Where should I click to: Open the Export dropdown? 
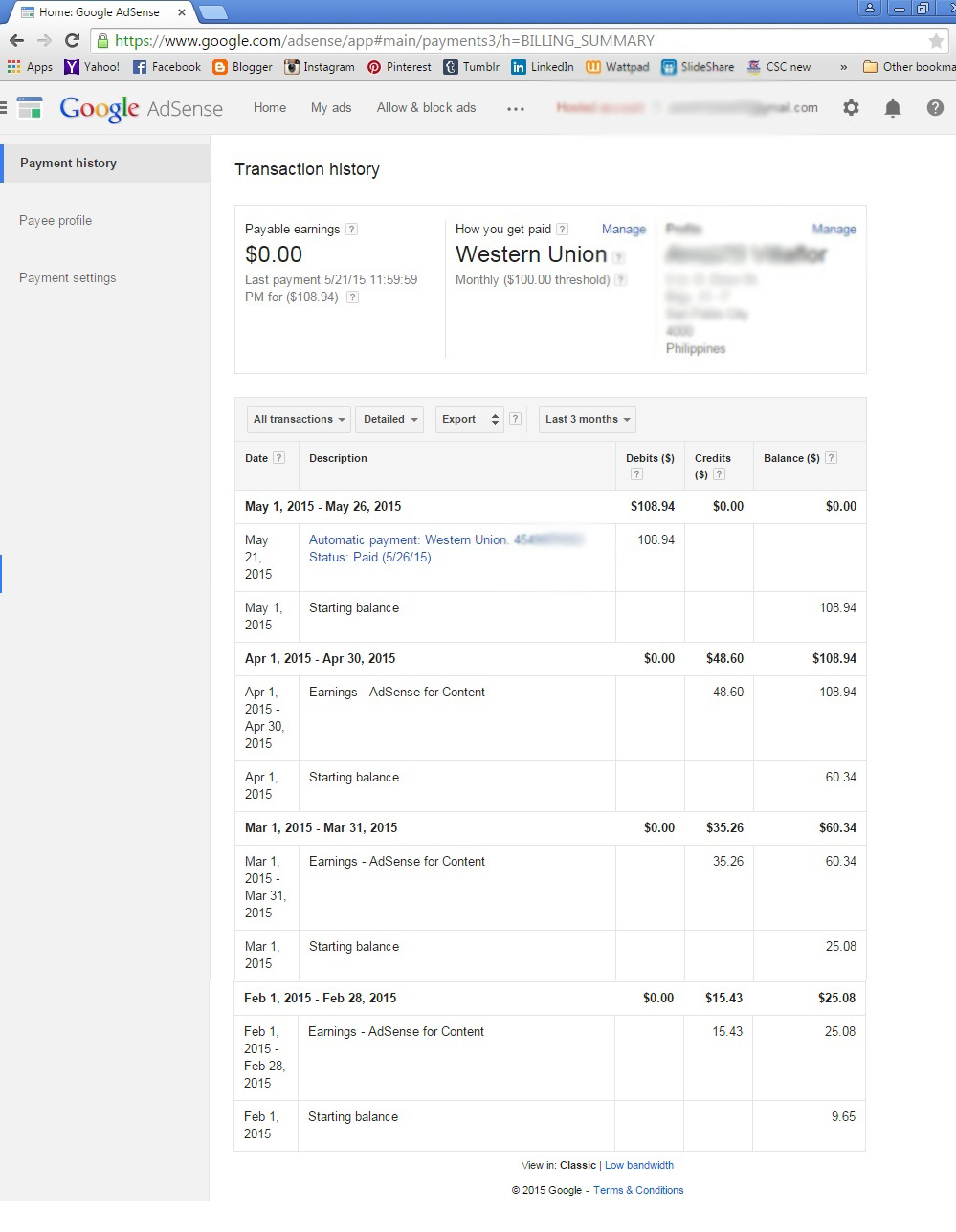tap(469, 419)
